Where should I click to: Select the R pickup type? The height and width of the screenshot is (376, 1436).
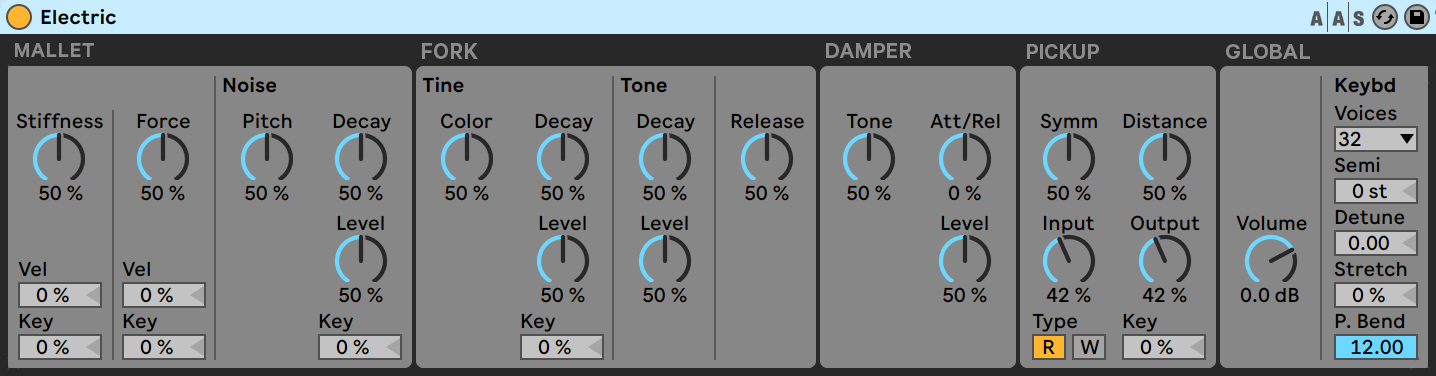[1048, 347]
